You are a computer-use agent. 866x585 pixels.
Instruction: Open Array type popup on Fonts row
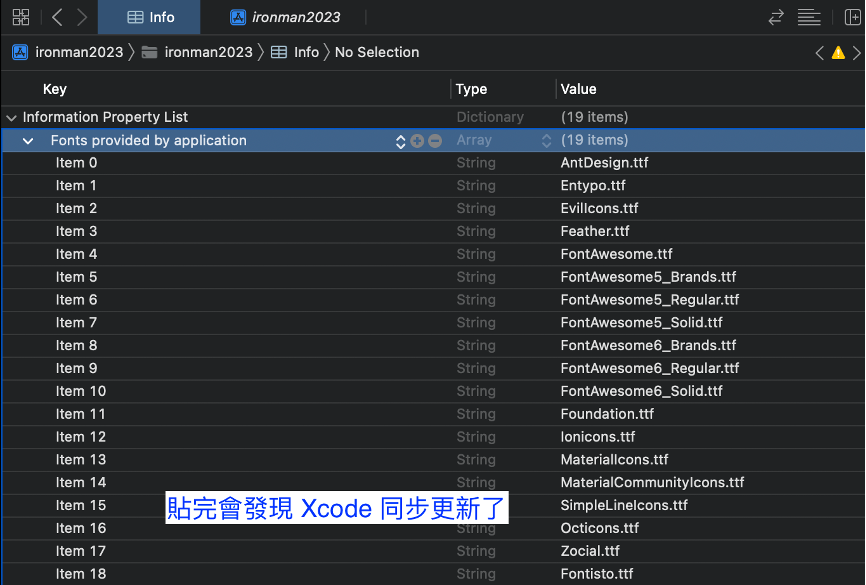[546, 141]
